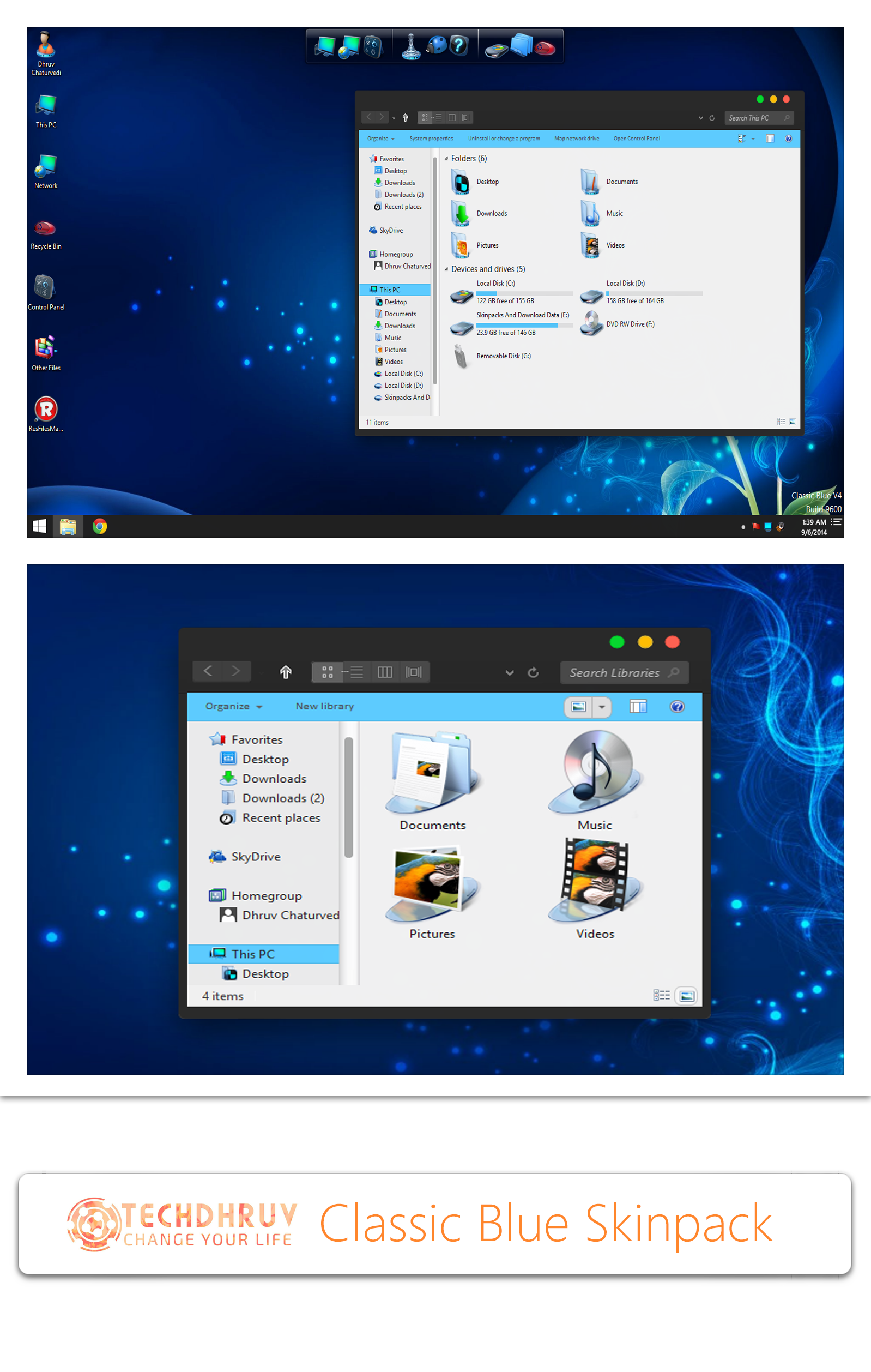The image size is (871, 1372).
Task: Refresh the Libraries window
Action: (533, 672)
